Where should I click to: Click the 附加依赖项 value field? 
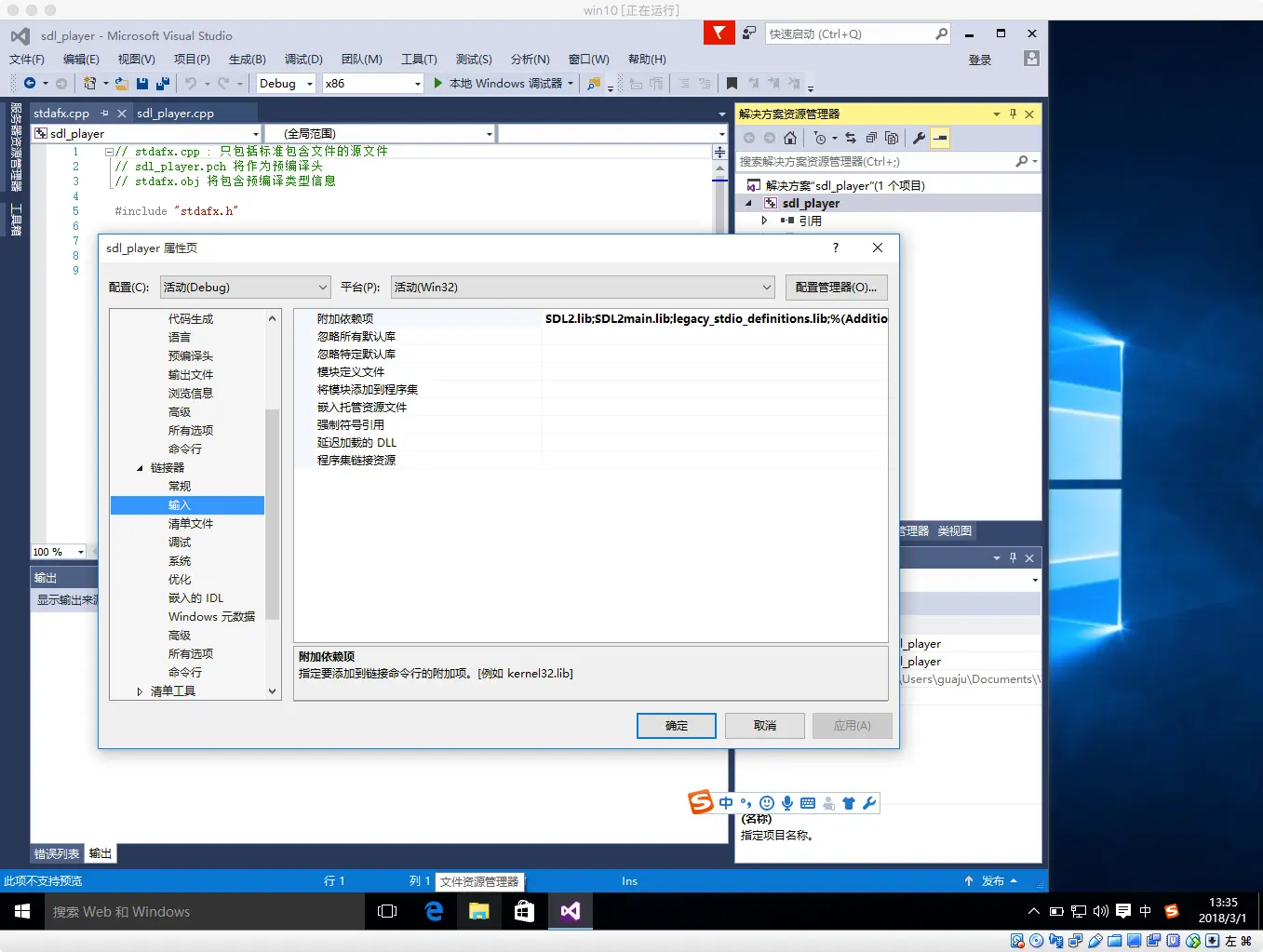point(715,318)
